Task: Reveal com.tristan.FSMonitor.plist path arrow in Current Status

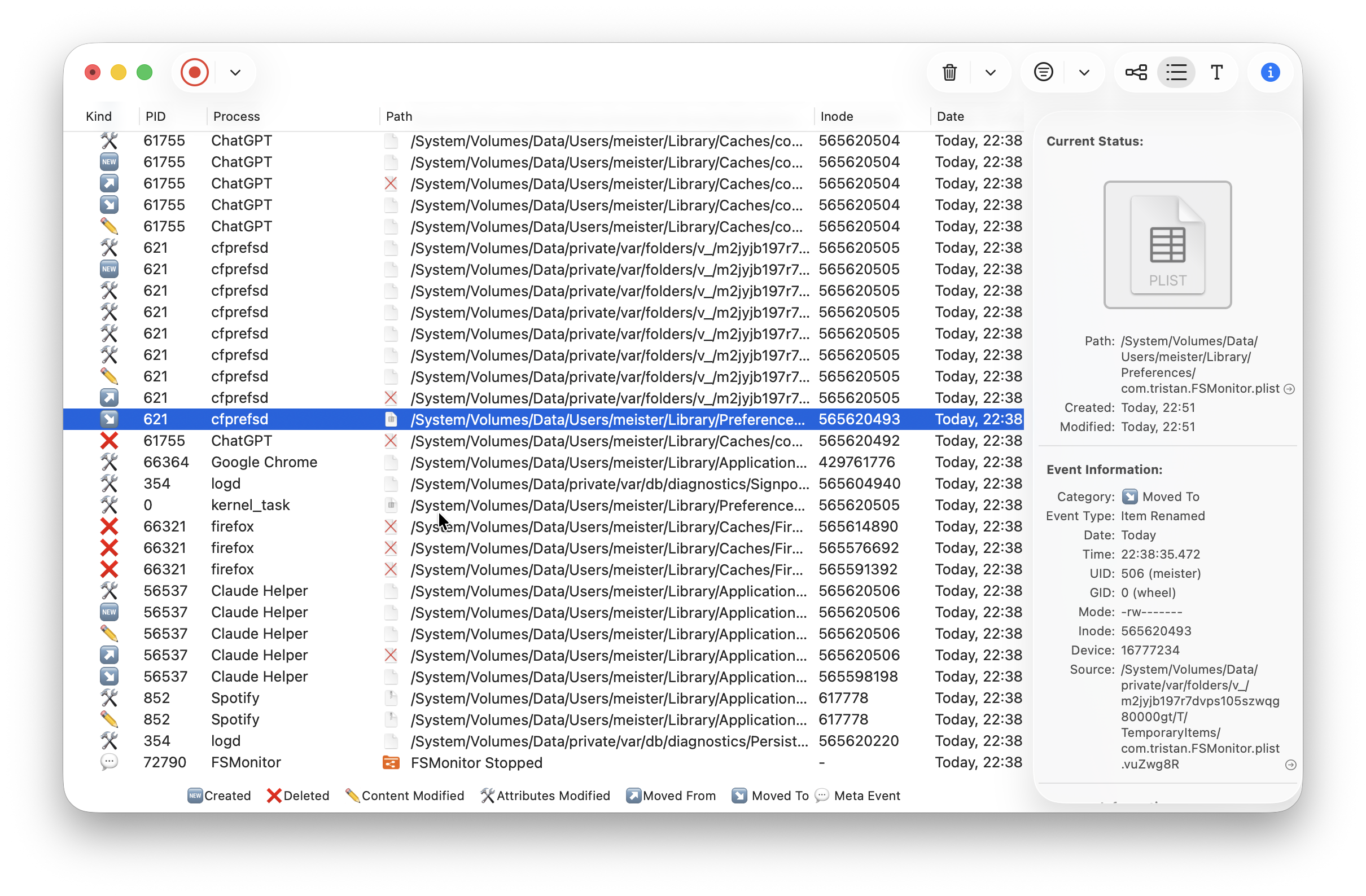Action: tap(1289, 389)
